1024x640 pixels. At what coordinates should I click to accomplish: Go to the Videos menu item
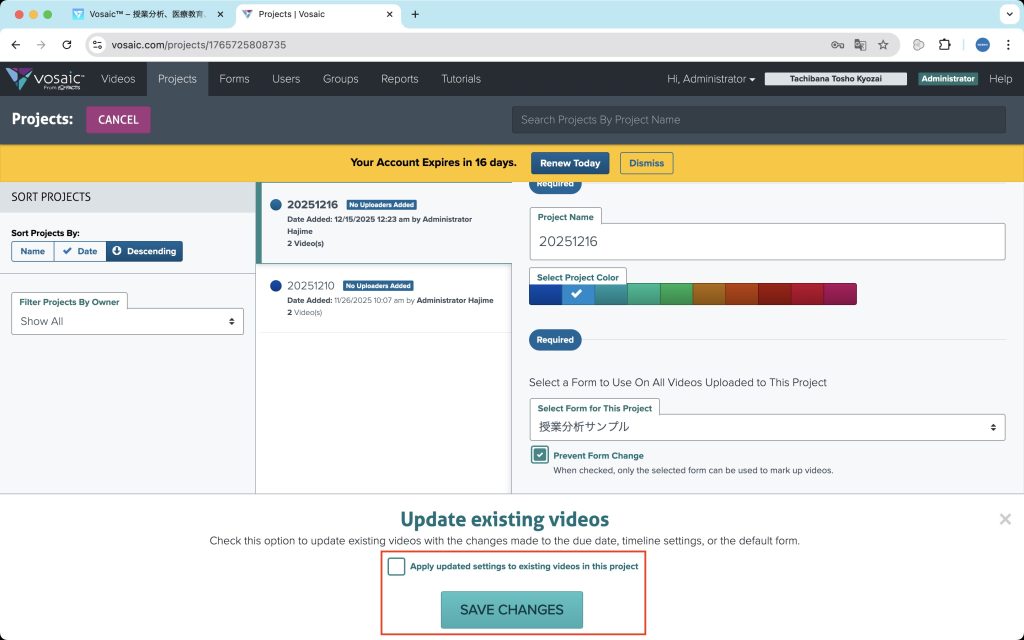click(x=118, y=79)
